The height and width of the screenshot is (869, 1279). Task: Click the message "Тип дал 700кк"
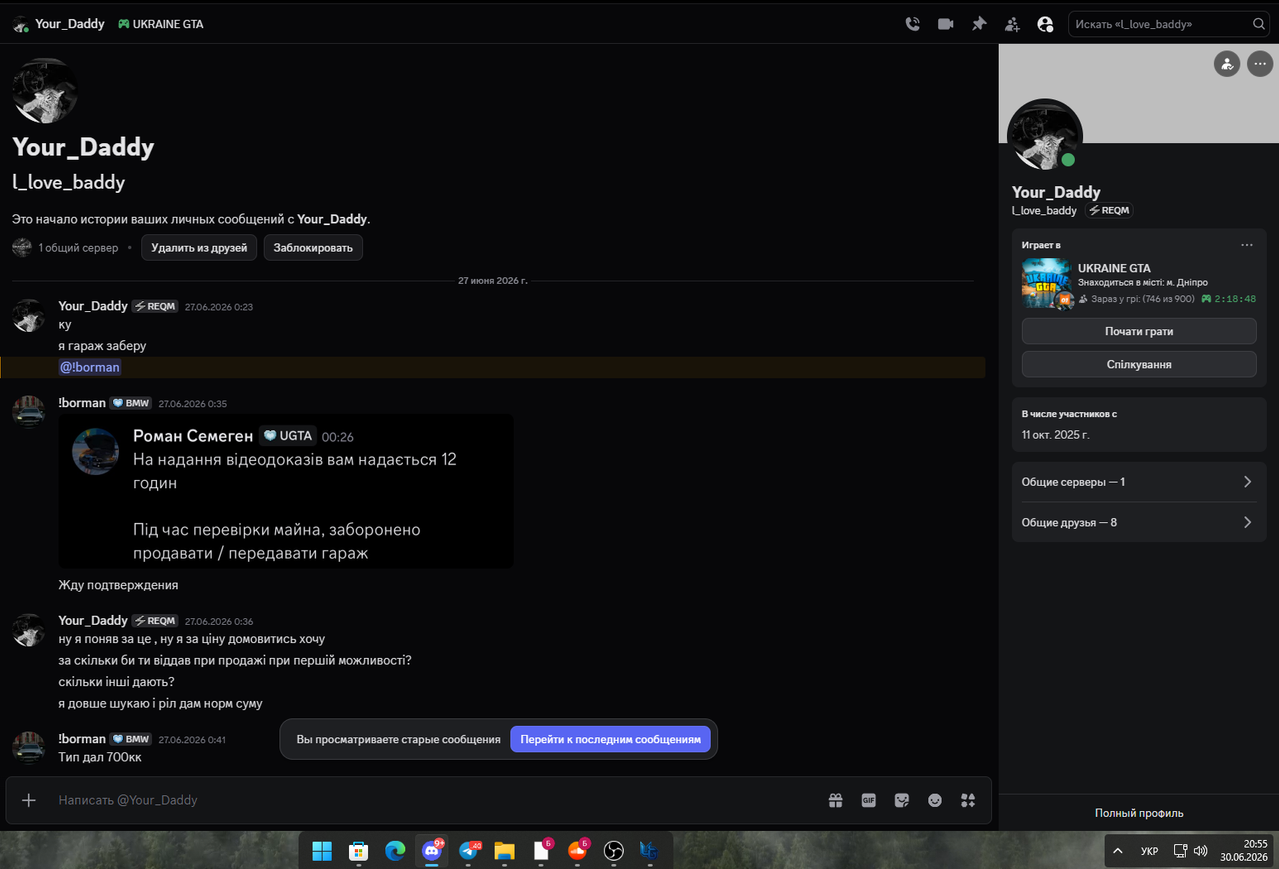[100, 758]
